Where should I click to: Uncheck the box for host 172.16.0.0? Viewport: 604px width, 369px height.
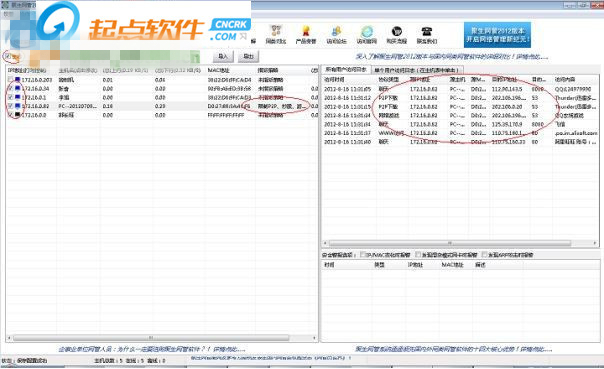tap(10, 115)
